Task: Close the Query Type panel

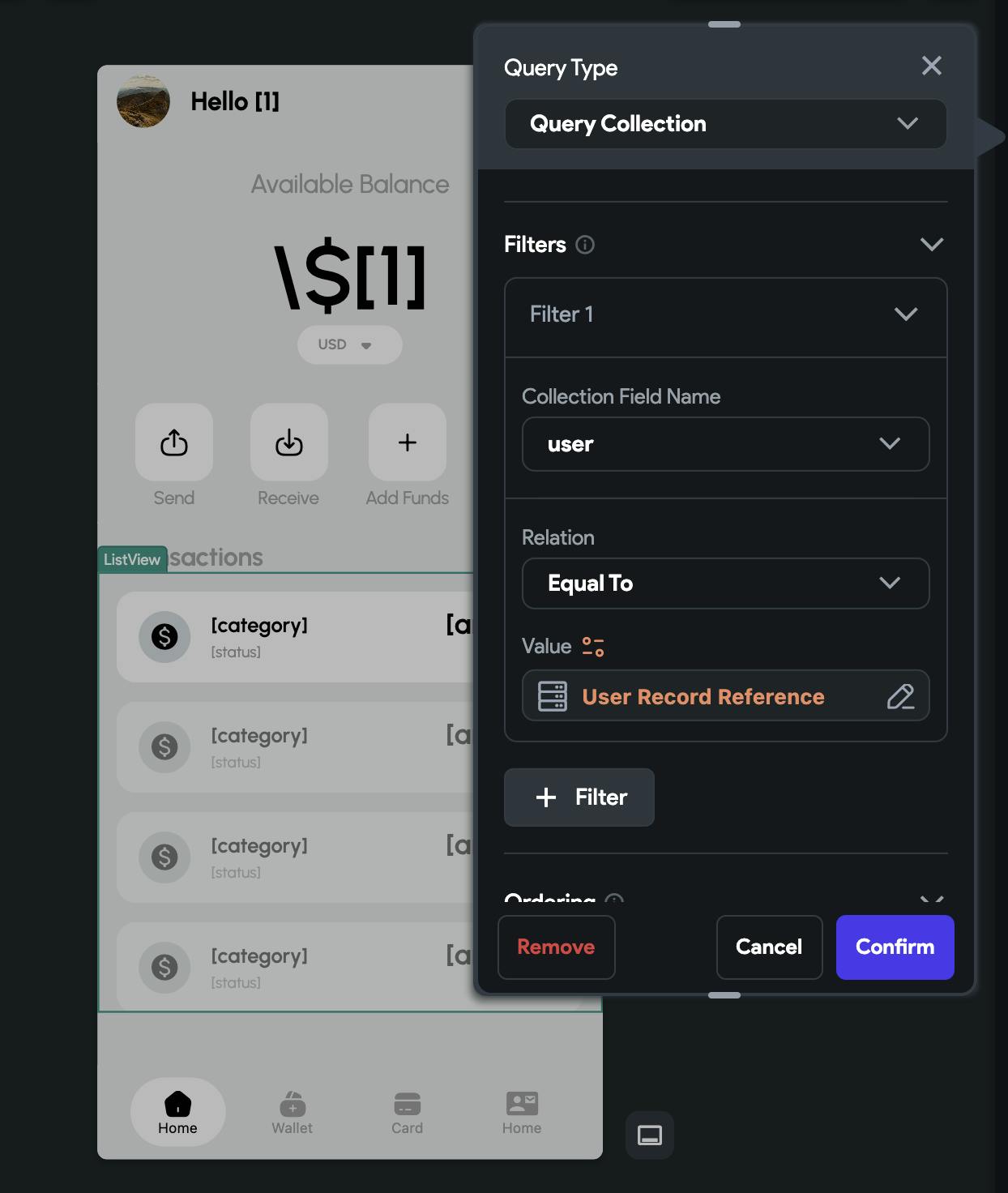Action: [932, 66]
